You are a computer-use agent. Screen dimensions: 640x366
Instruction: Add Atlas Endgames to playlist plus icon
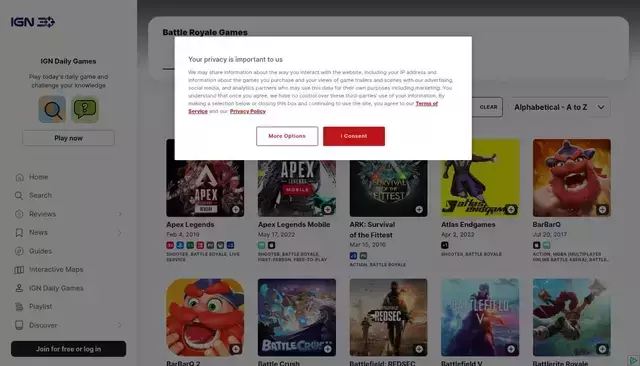coord(511,210)
